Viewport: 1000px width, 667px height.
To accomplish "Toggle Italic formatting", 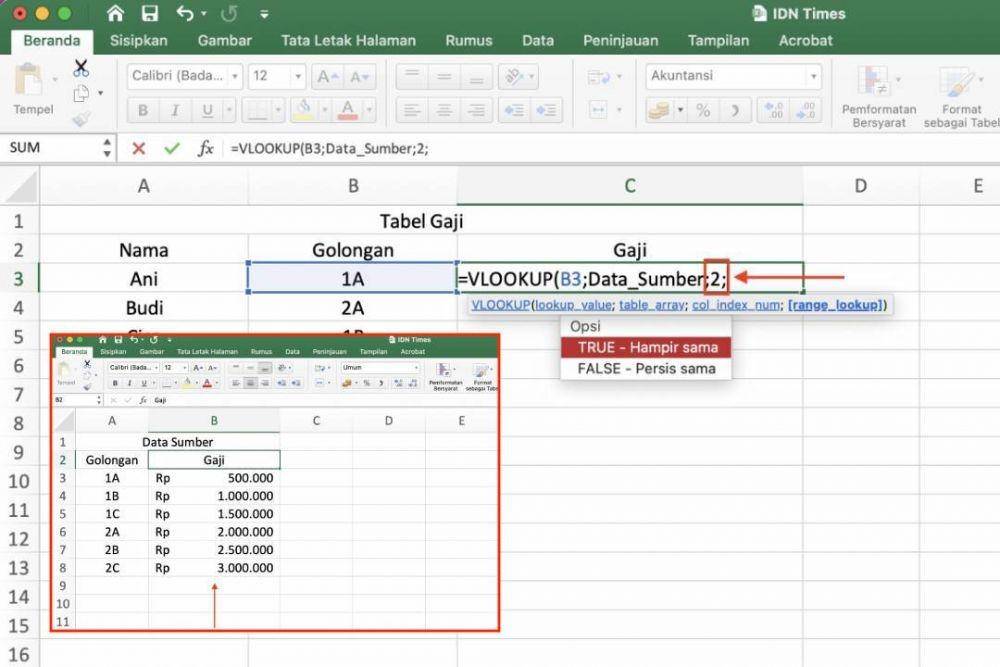I will 175,110.
